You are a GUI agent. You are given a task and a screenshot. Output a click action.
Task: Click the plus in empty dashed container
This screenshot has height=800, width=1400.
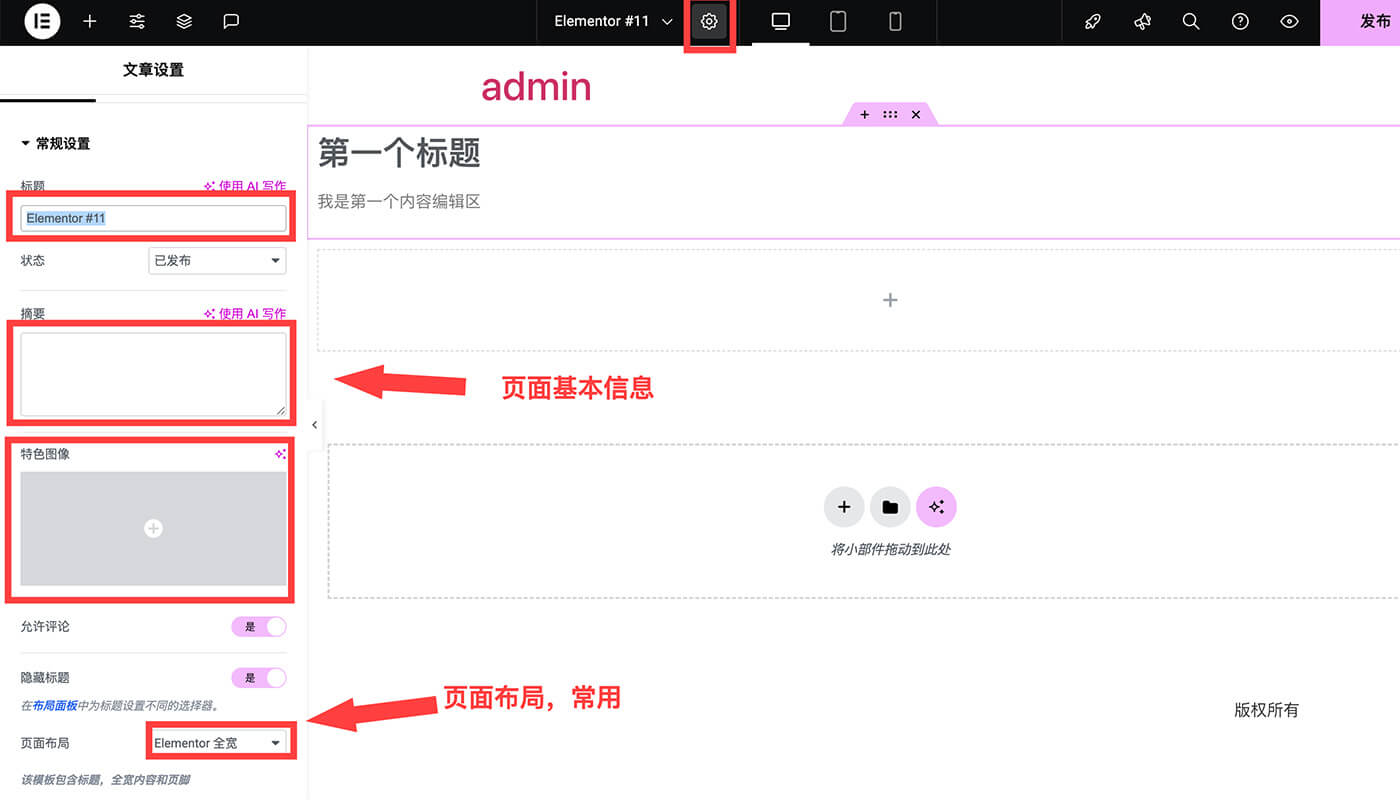[x=890, y=300]
